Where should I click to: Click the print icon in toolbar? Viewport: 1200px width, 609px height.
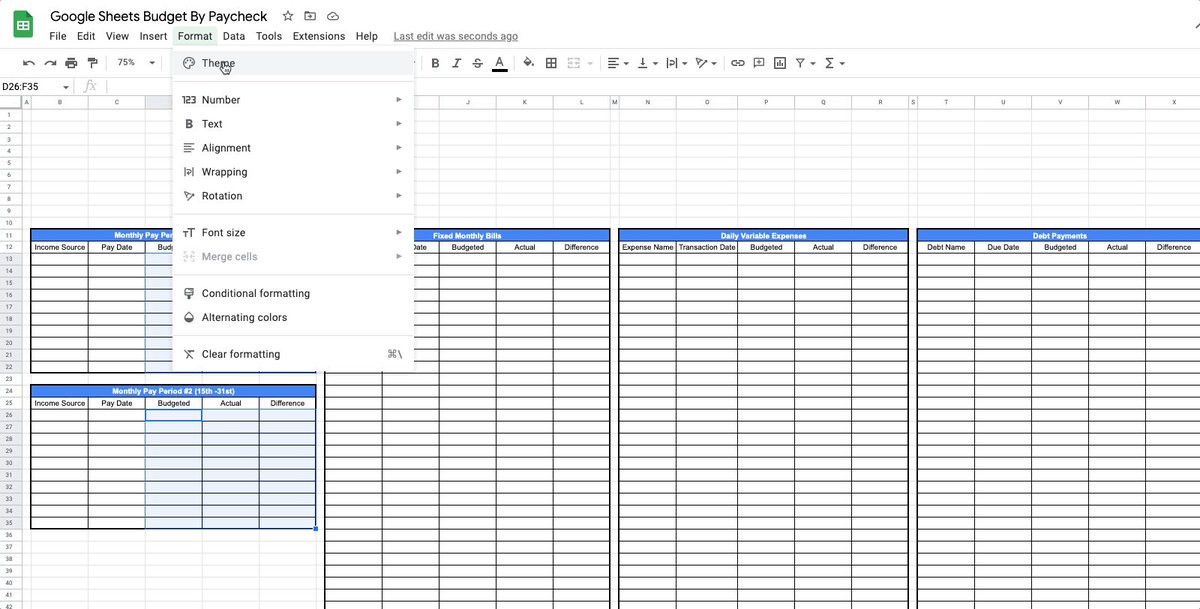click(x=71, y=63)
